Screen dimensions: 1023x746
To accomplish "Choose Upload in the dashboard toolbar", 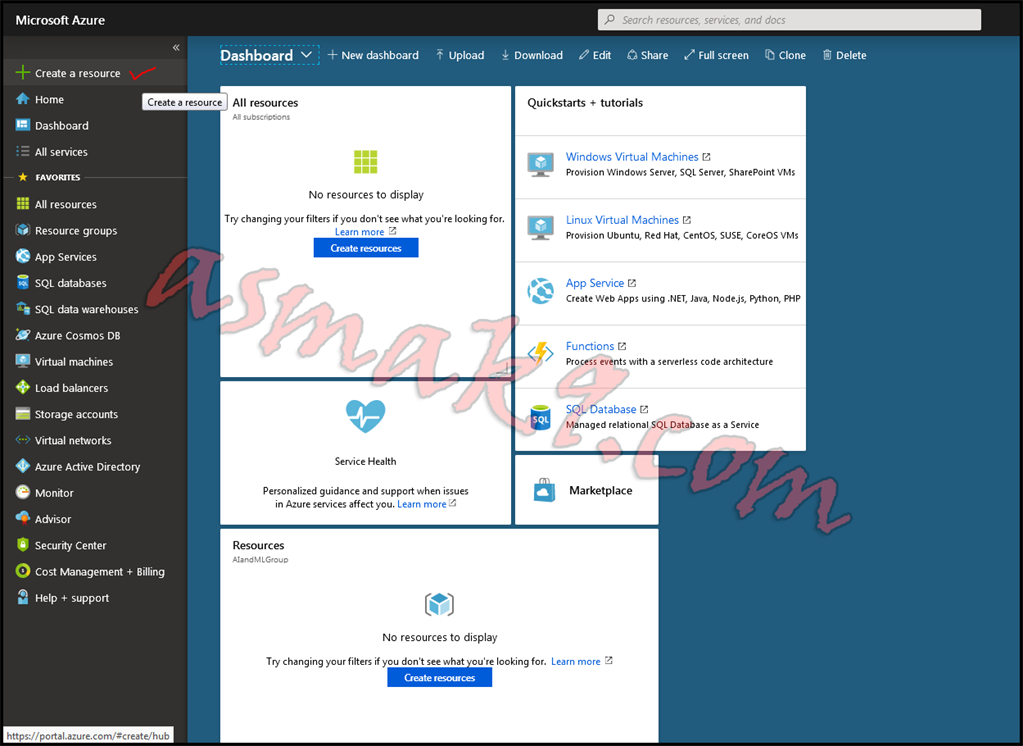I will (x=460, y=55).
